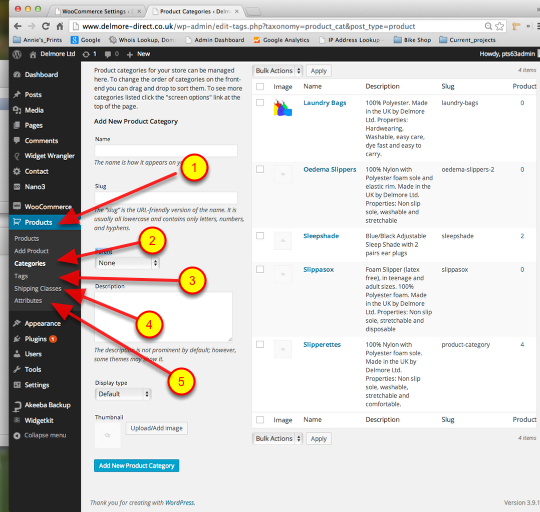The image size is (540, 512).
Task: Click the category Name input field
Action: tap(166, 150)
